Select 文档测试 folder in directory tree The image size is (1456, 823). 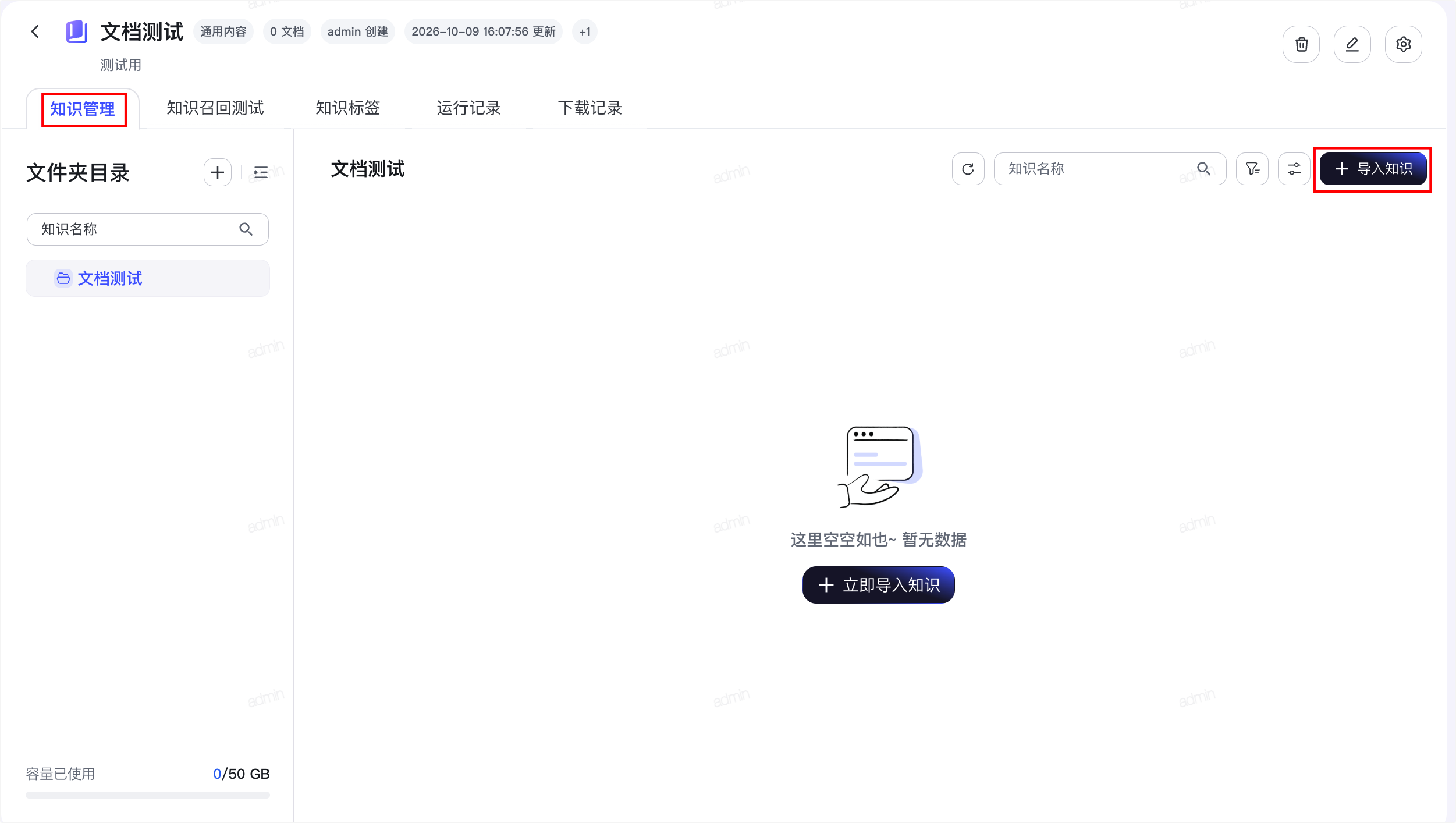[x=148, y=278]
